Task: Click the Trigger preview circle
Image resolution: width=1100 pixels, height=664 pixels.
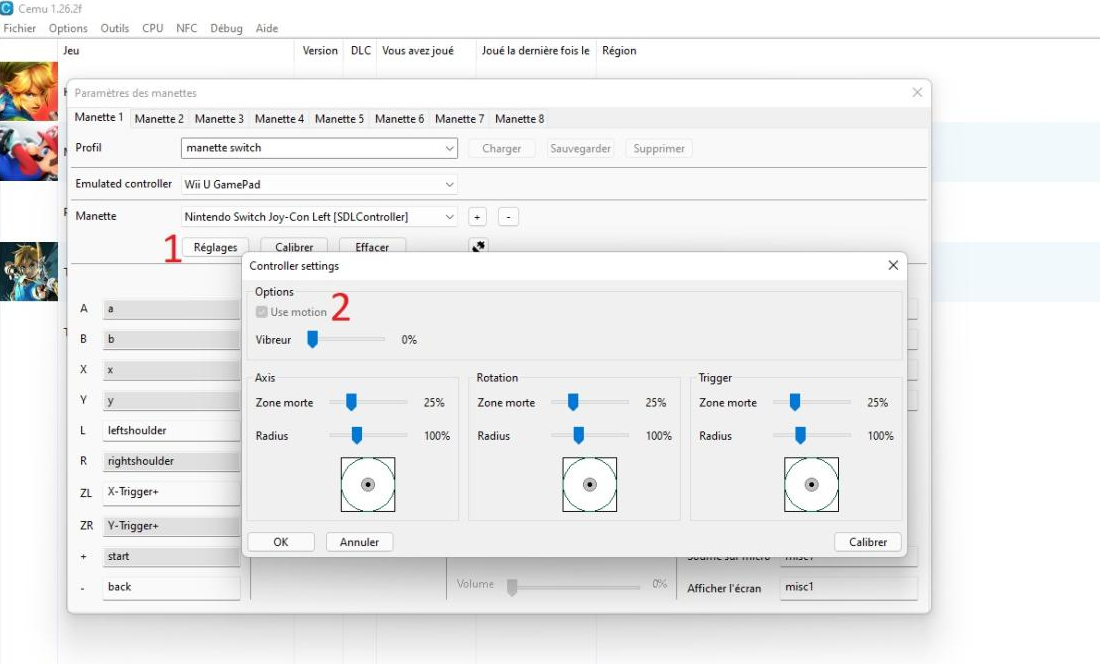Action: pyautogui.click(x=811, y=484)
